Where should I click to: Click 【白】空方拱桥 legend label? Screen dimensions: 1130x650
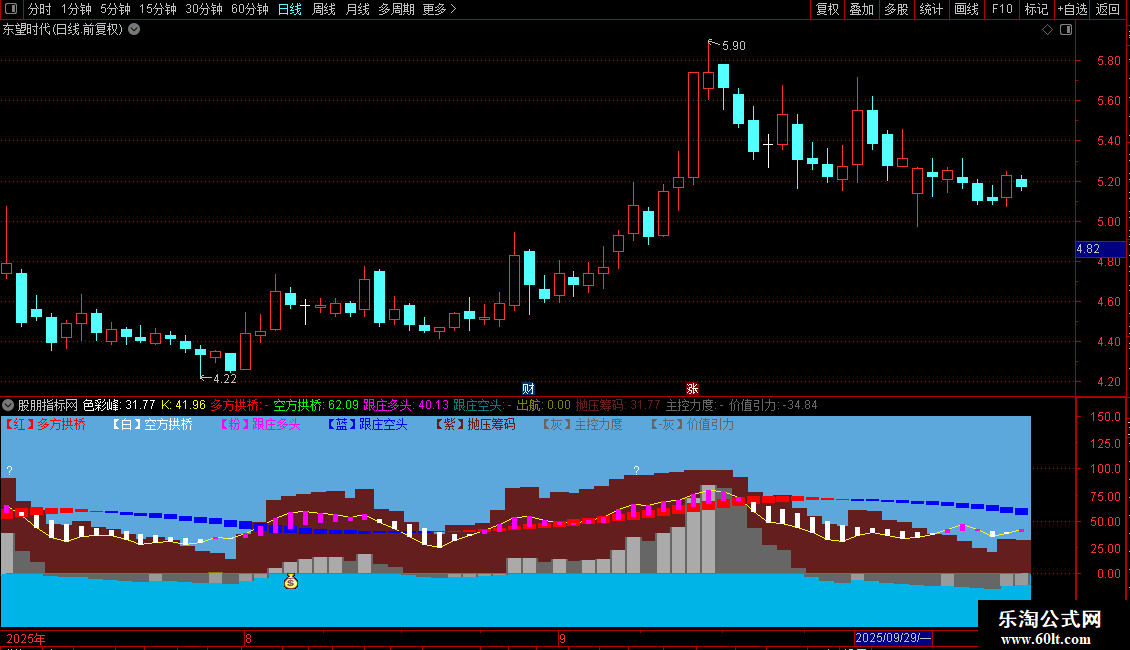[152, 424]
